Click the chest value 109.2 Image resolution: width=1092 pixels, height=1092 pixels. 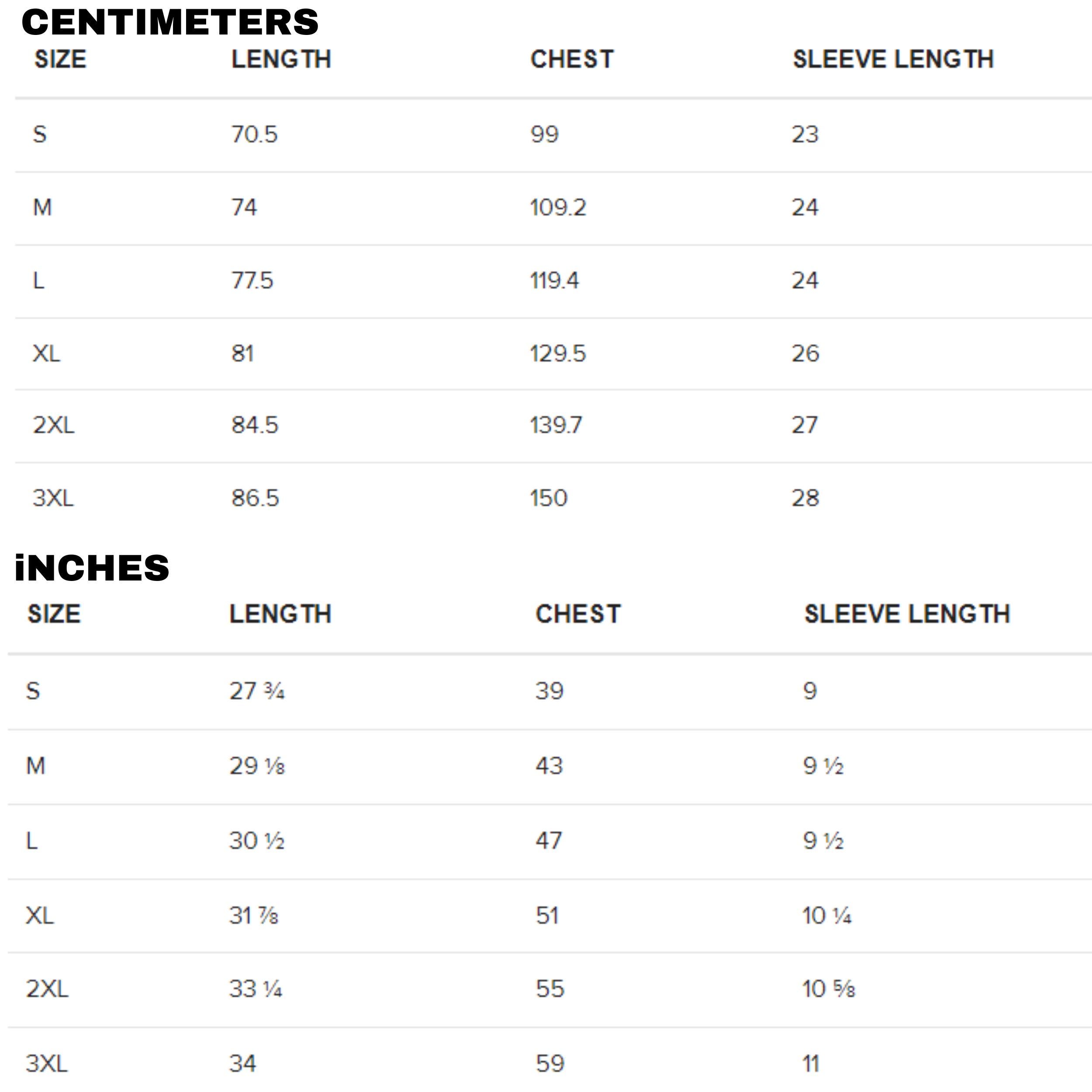pos(558,207)
